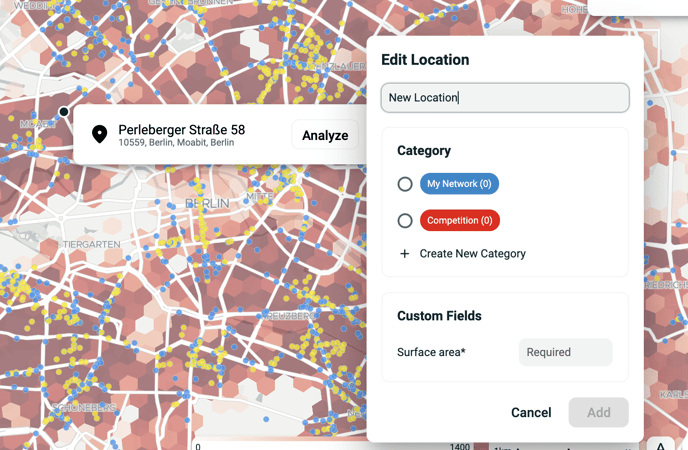
Task: Click the Perleberger Straße 58 address text
Action: [x=182, y=130]
